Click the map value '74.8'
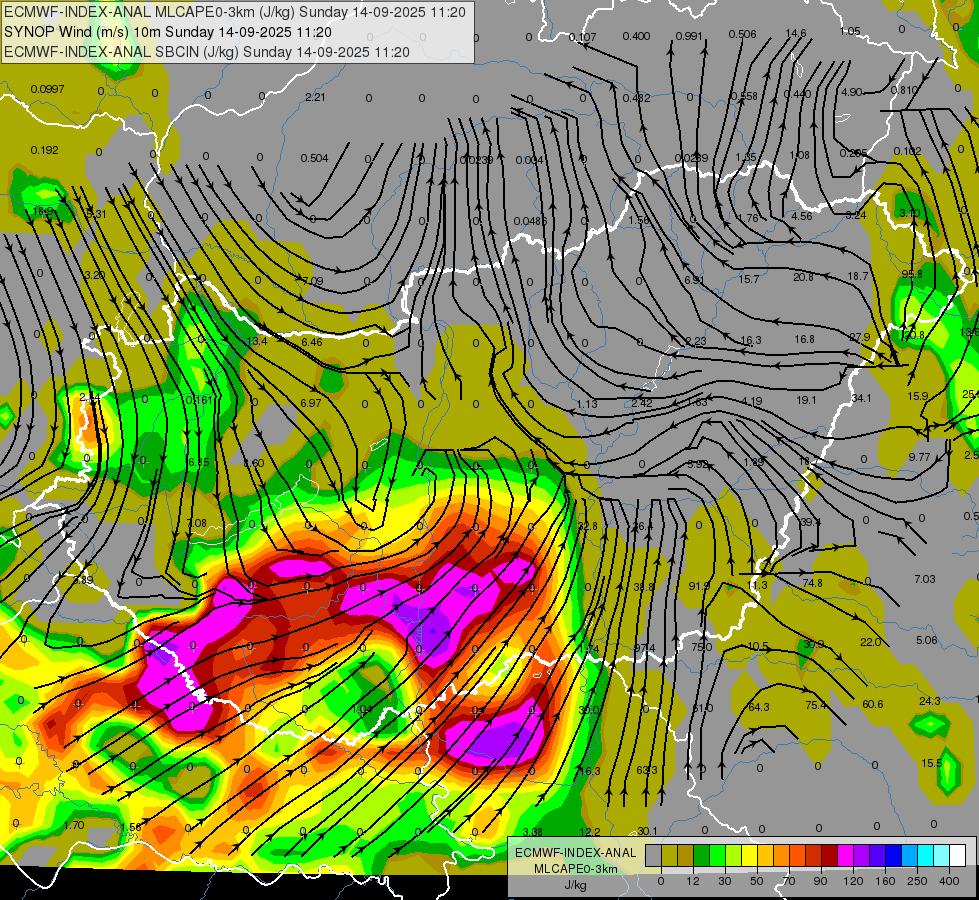979x900 pixels. pyautogui.click(x=812, y=583)
